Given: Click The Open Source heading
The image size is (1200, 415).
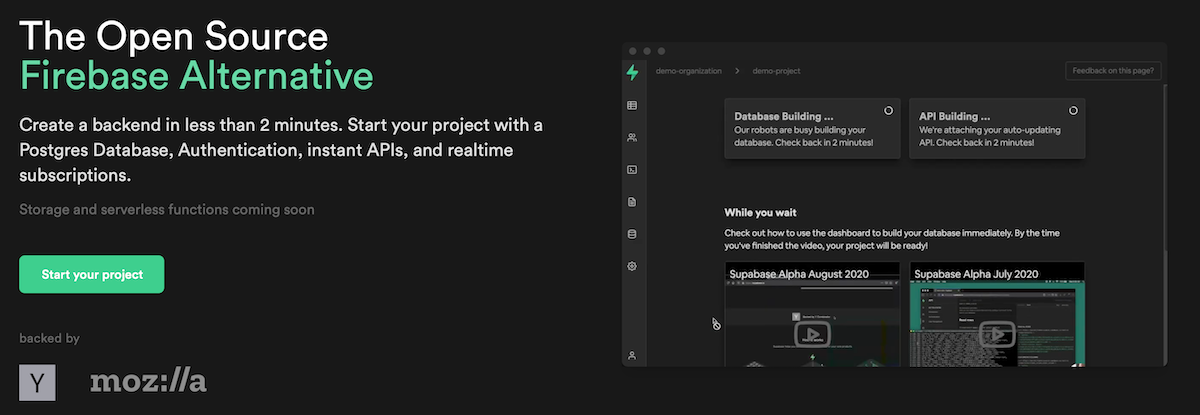Looking at the screenshot, I should 174,36.
